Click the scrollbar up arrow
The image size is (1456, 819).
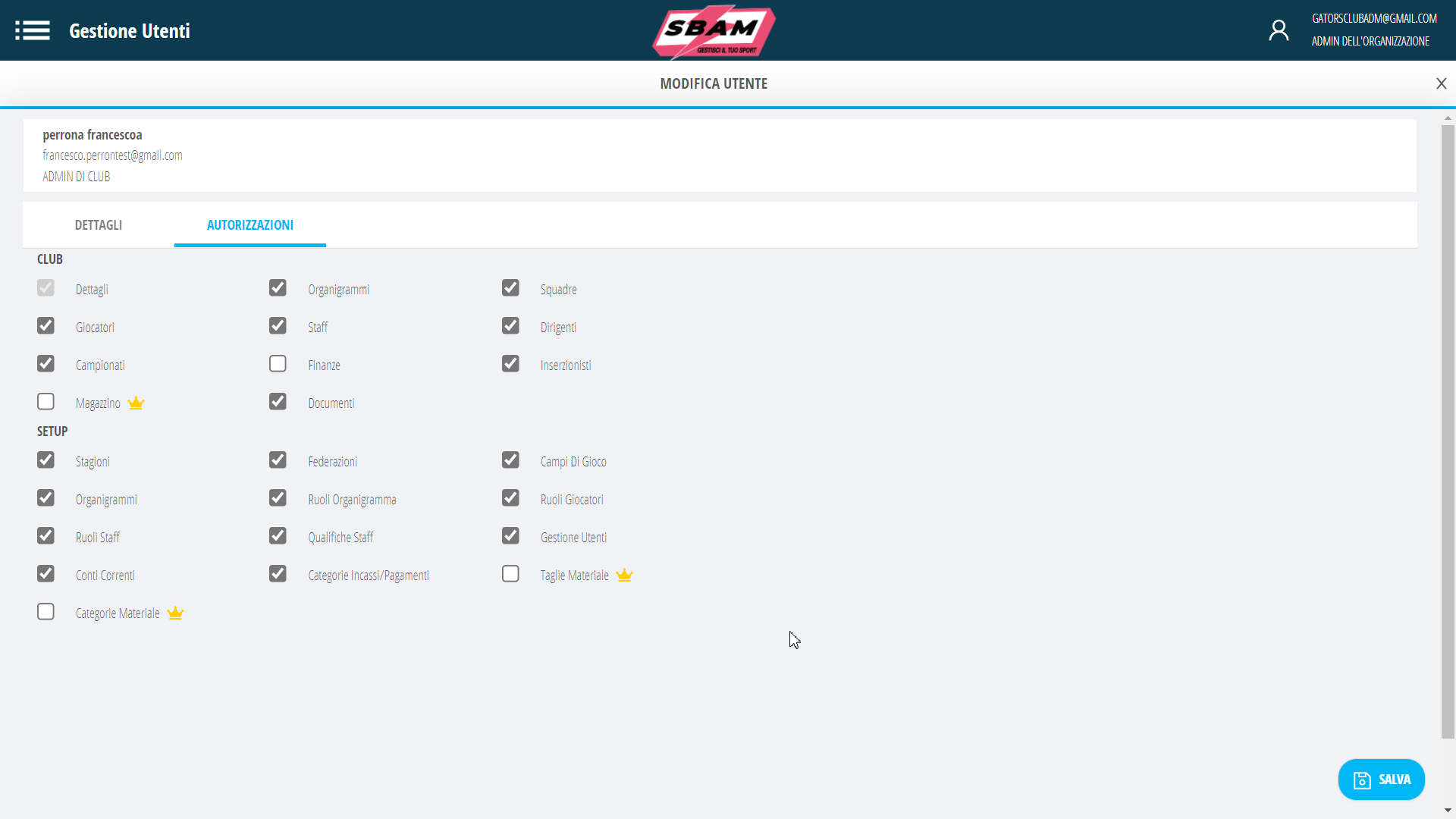point(1448,118)
